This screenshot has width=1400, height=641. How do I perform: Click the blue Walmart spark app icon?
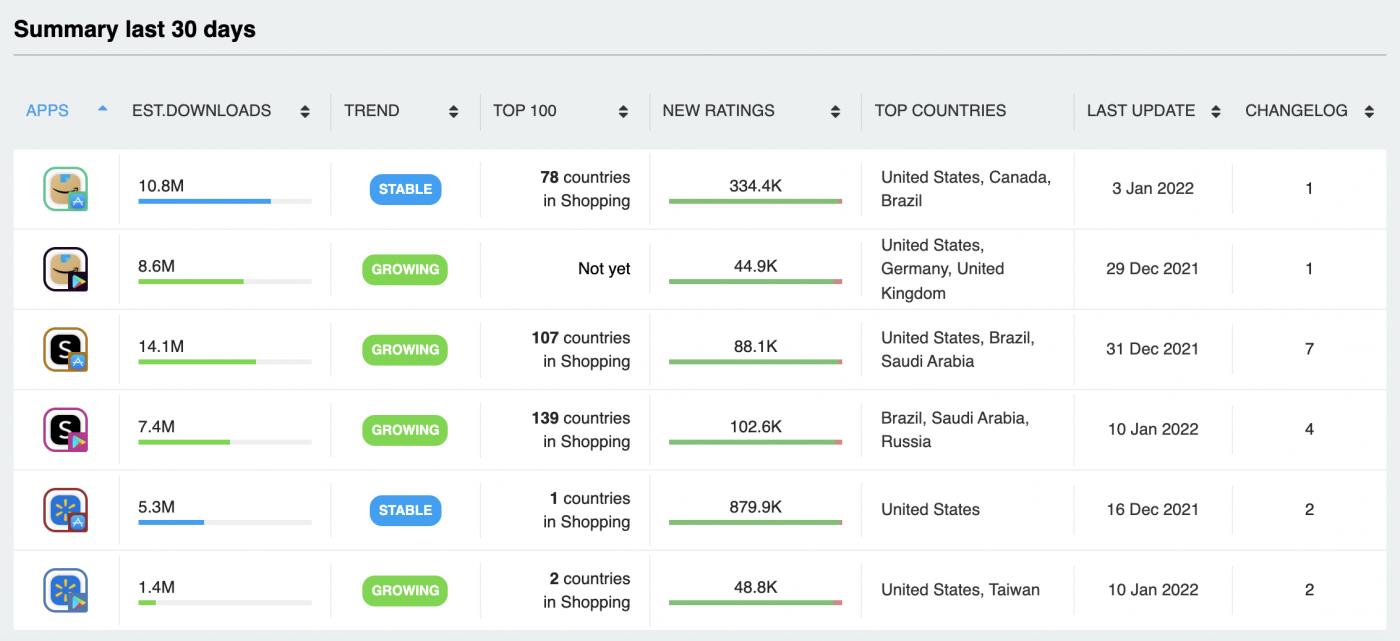click(x=65, y=590)
